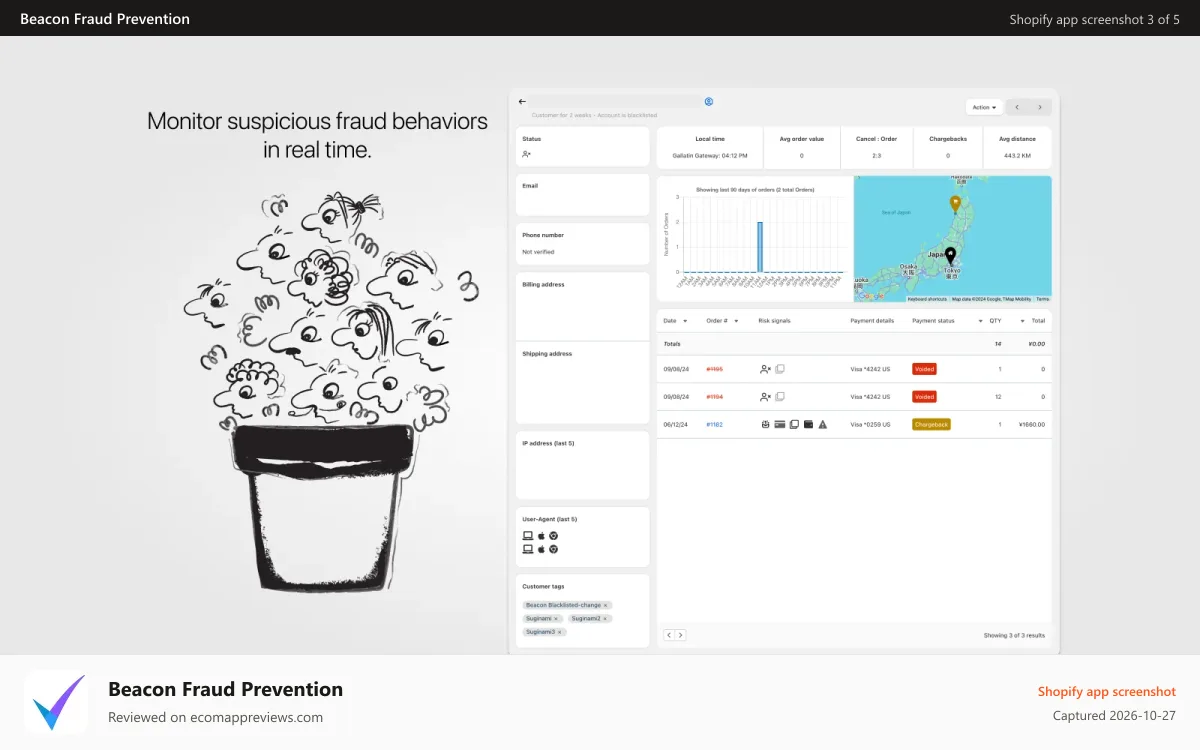1200x750 pixels.
Task: Click the yellow flag pin on the map
Action: 955,204
